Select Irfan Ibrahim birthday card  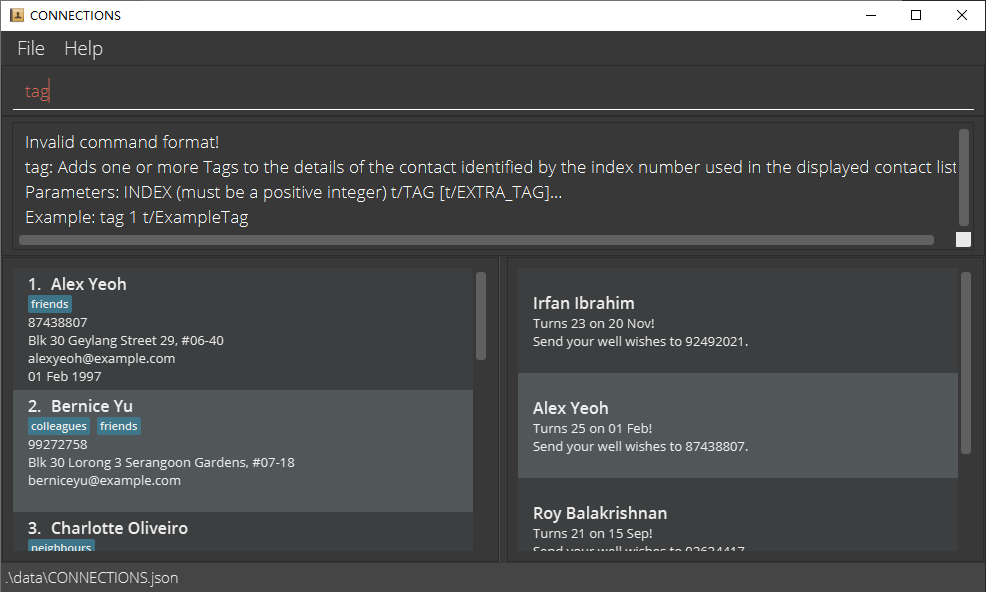pos(738,321)
